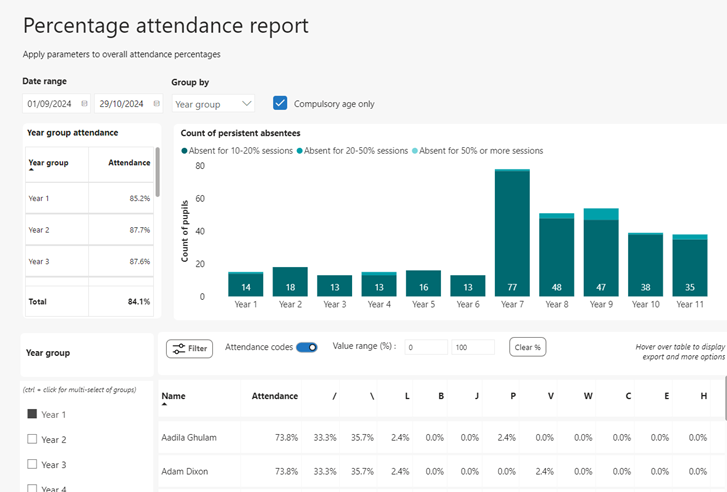
Task: Deselect the Year 1 group checkbox
Action: pyautogui.click(x=32, y=413)
